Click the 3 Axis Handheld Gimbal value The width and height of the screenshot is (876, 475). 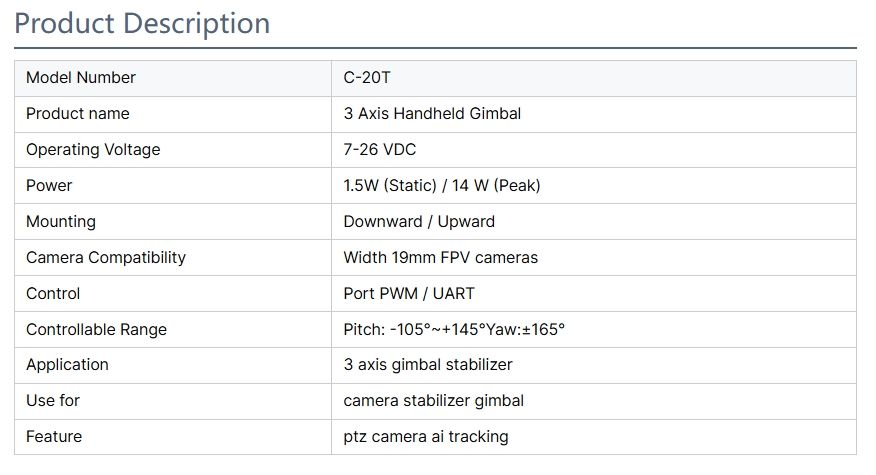point(432,114)
